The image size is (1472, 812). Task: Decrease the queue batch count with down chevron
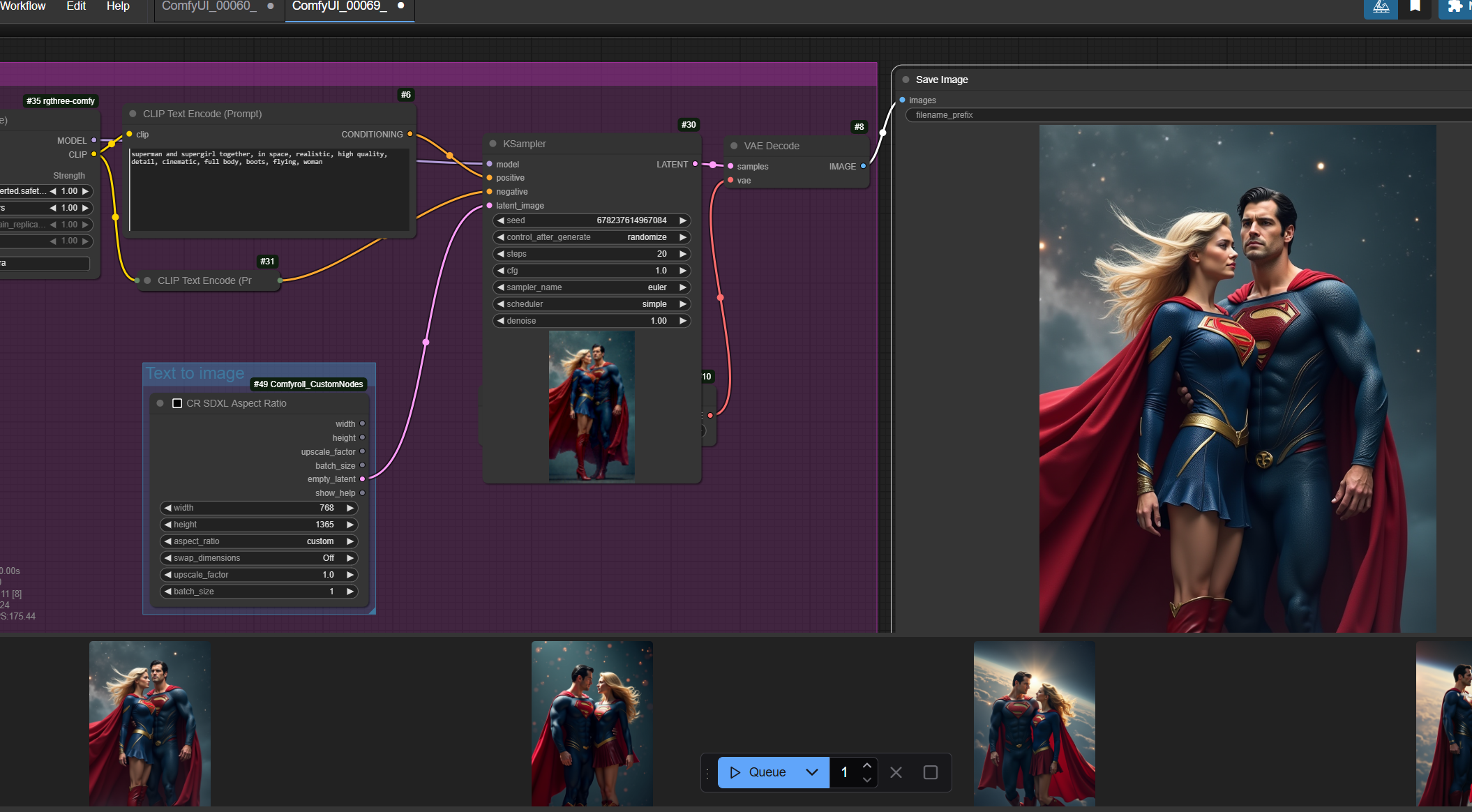(867, 780)
